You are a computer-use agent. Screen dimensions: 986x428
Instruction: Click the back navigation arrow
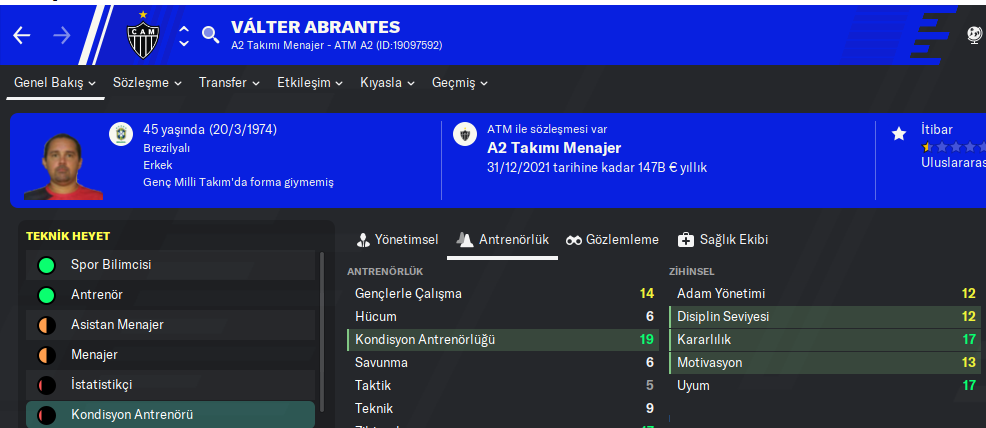(x=22, y=35)
